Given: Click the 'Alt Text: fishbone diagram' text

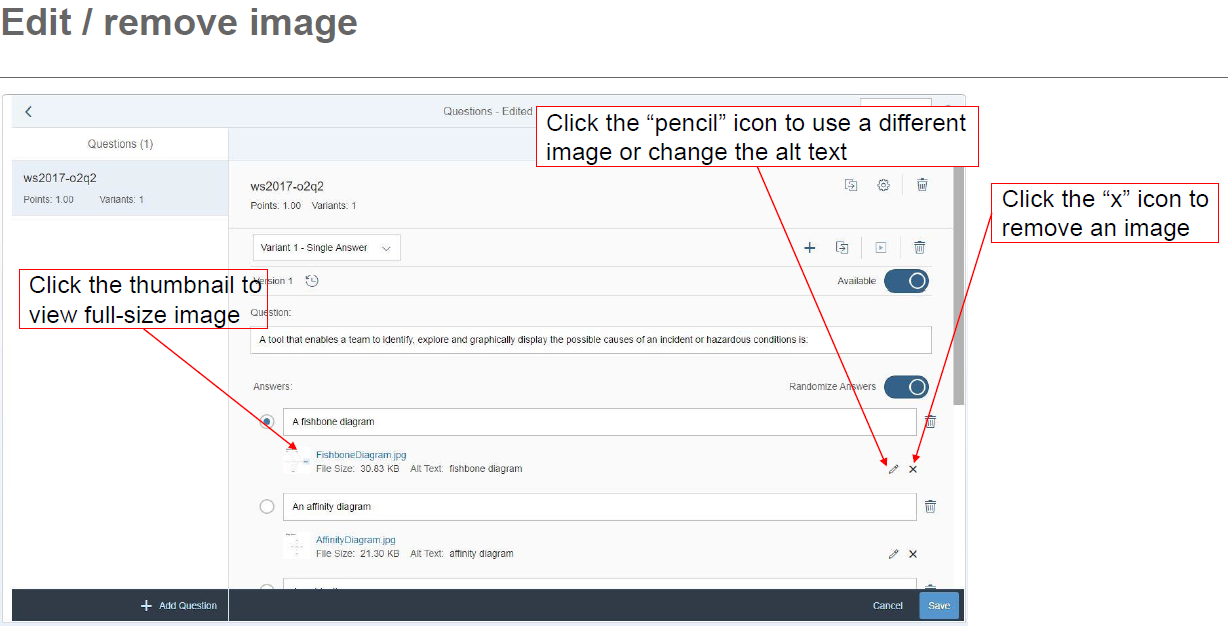Looking at the screenshot, I should coord(466,469).
